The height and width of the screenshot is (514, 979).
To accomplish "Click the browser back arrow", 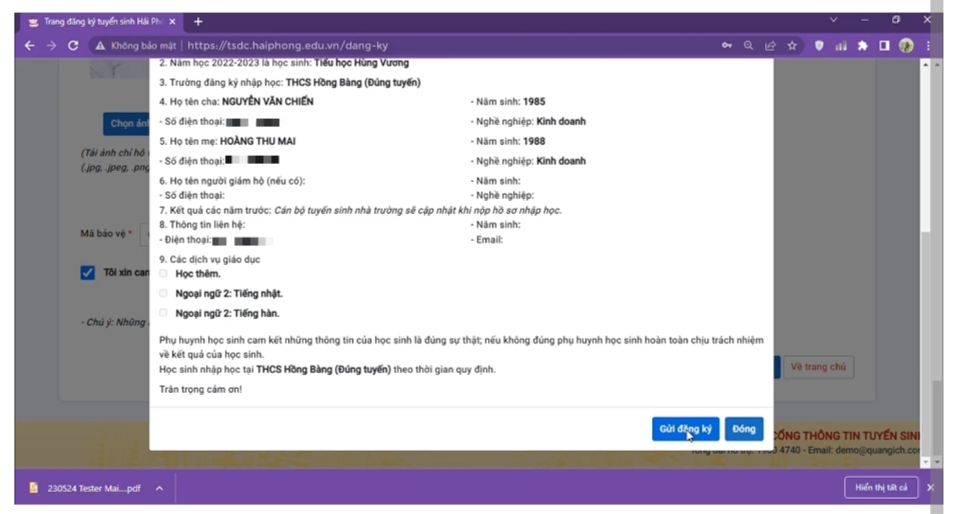I will pos(29,45).
